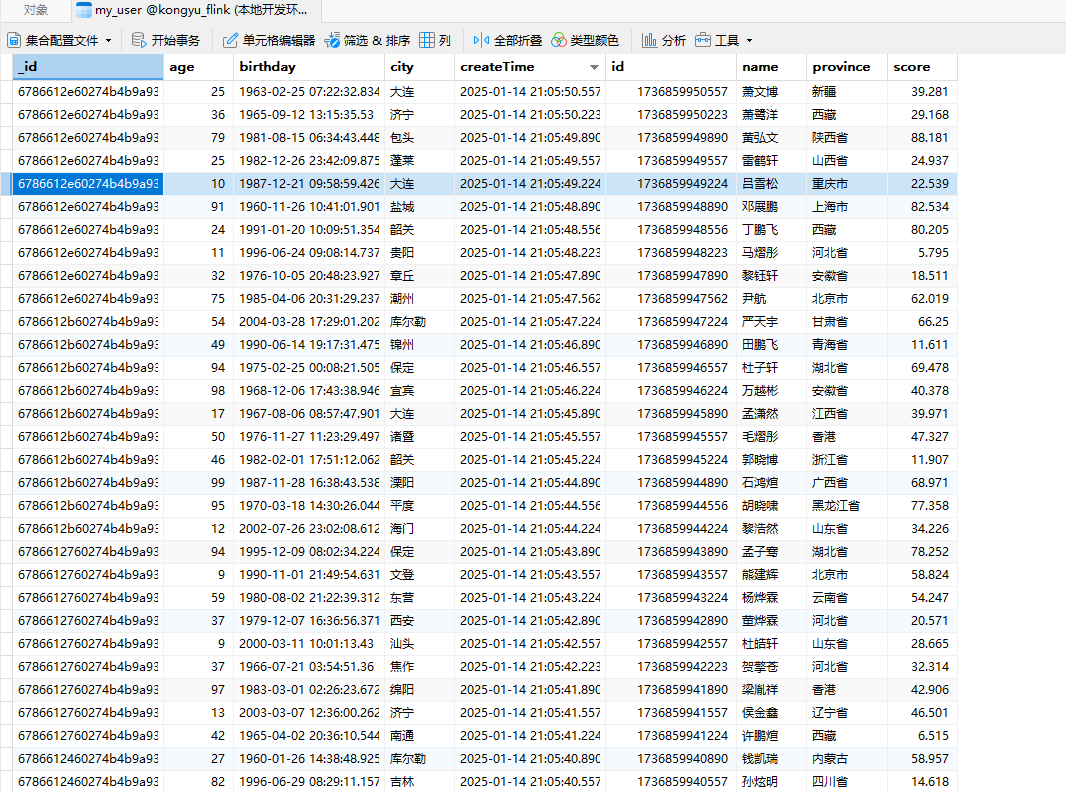Switch to the 对象 tab

(x=35, y=10)
